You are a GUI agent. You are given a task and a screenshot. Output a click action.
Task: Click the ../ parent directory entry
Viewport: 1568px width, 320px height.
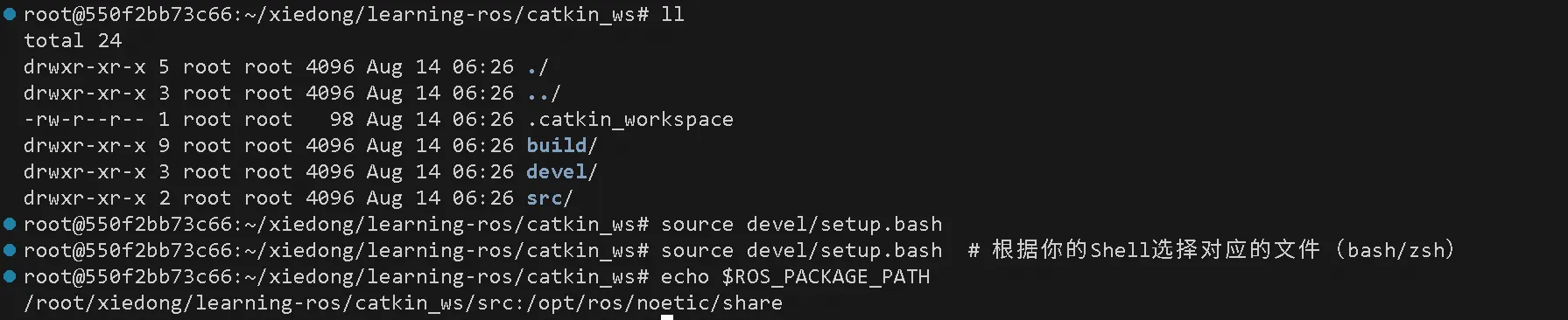tap(544, 93)
